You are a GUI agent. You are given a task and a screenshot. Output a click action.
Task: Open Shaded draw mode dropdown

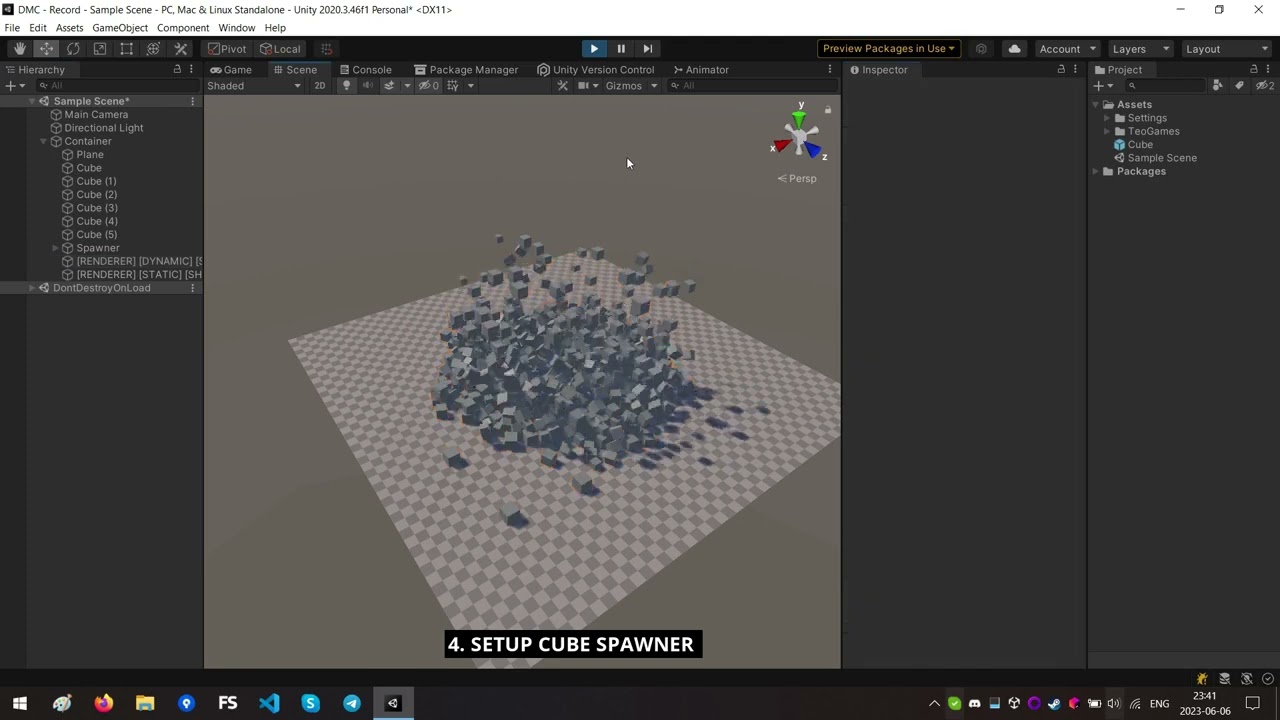[254, 86]
